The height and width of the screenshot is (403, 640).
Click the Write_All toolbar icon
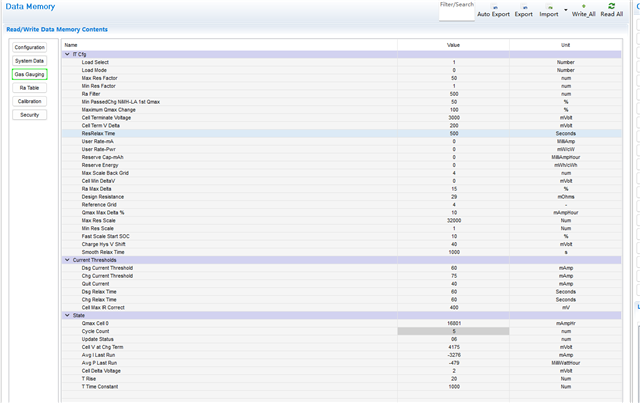(583, 11)
